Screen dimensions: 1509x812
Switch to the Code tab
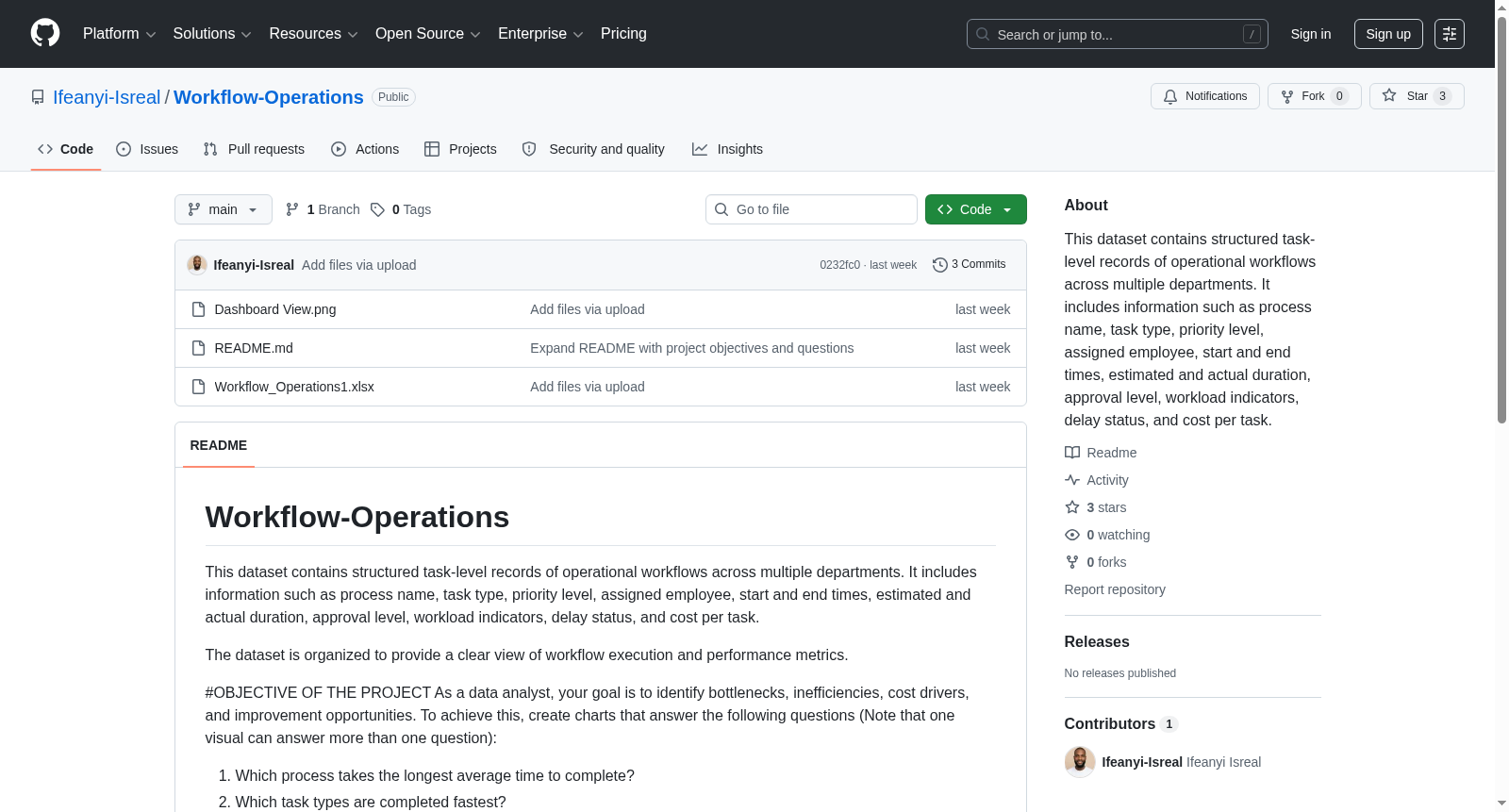(x=65, y=149)
